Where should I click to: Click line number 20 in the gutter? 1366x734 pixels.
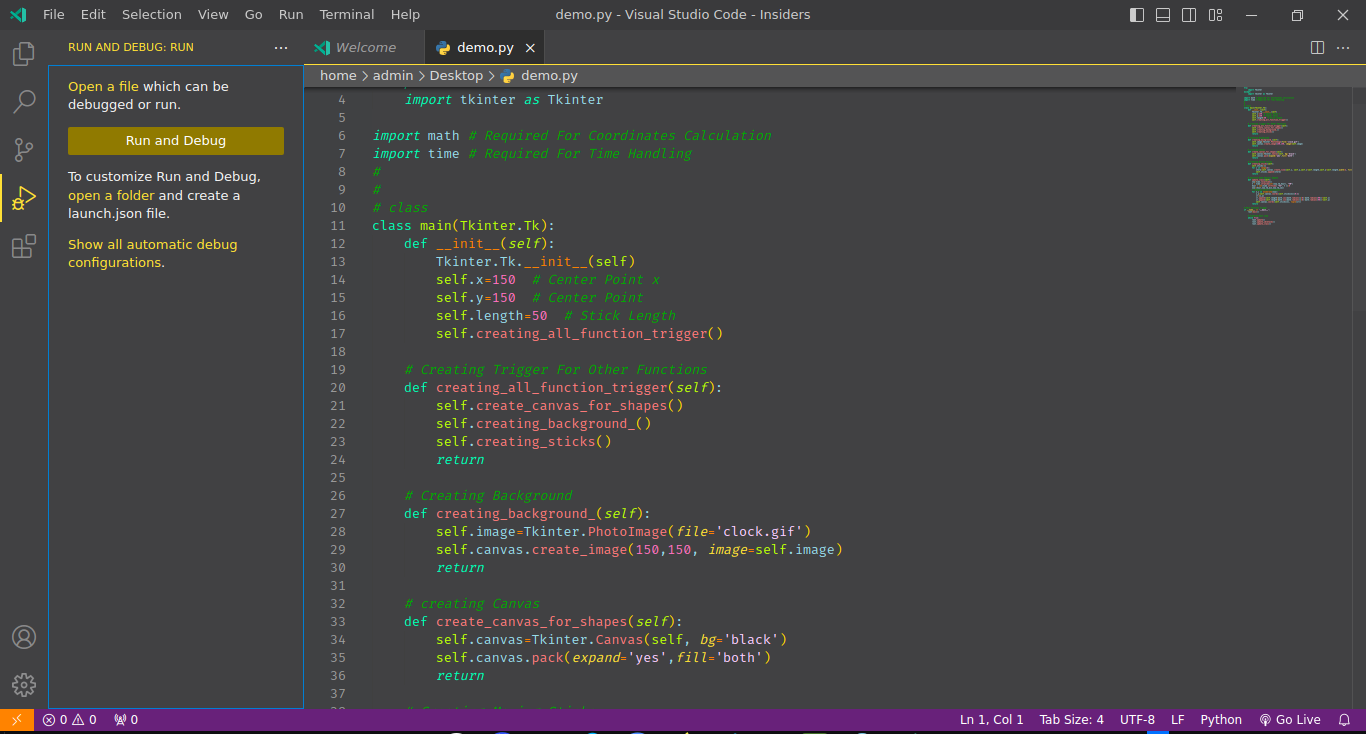click(x=338, y=388)
